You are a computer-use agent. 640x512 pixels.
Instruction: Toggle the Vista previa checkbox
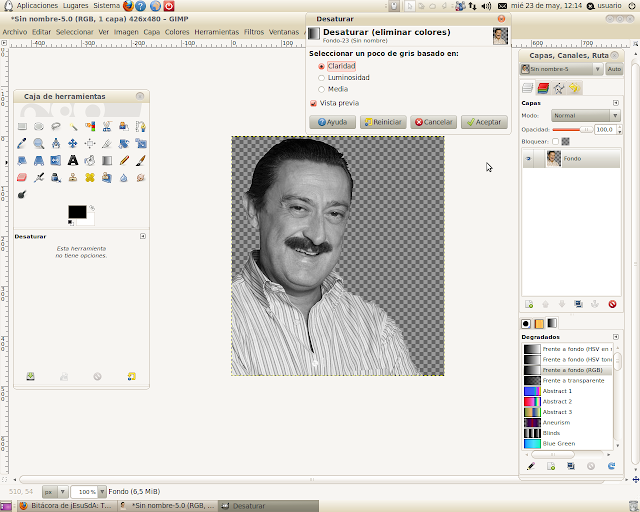point(314,103)
